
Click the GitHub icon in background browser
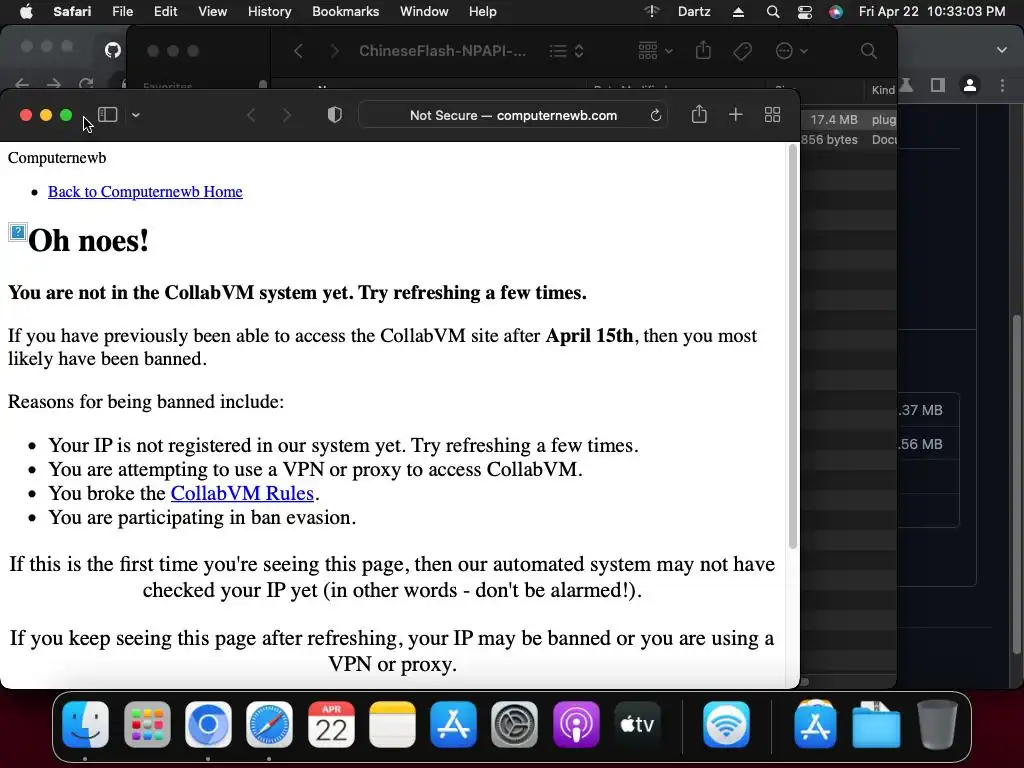click(113, 50)
